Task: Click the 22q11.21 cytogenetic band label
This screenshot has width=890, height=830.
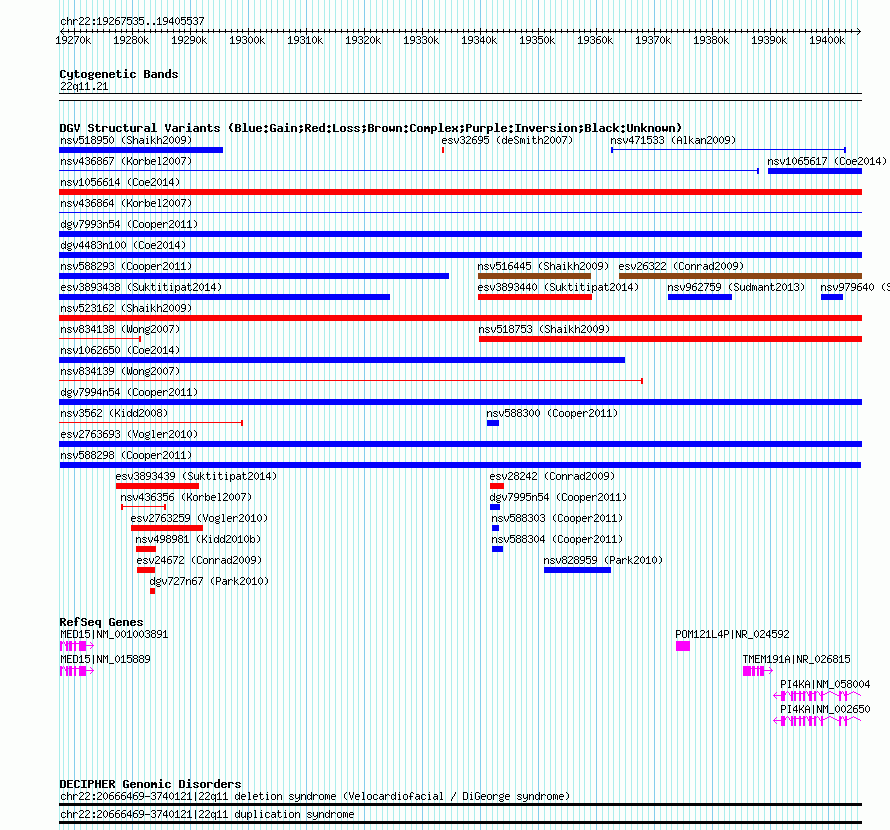Action: tap(84, 86)
